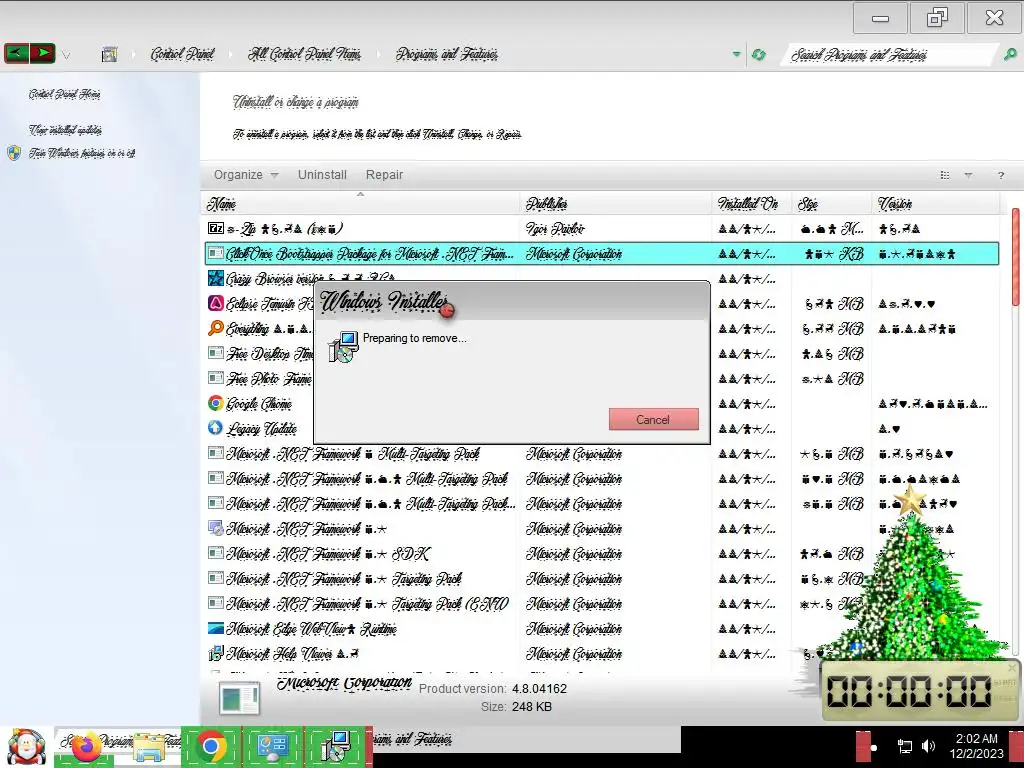
Task: Click the Windows Installer dialog package icon
Action: point(344,347)
